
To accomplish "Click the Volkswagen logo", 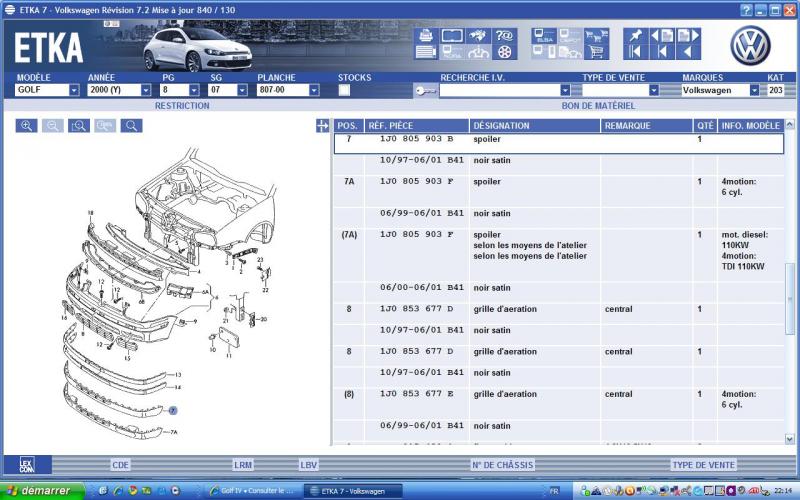I will pos(750,45).
